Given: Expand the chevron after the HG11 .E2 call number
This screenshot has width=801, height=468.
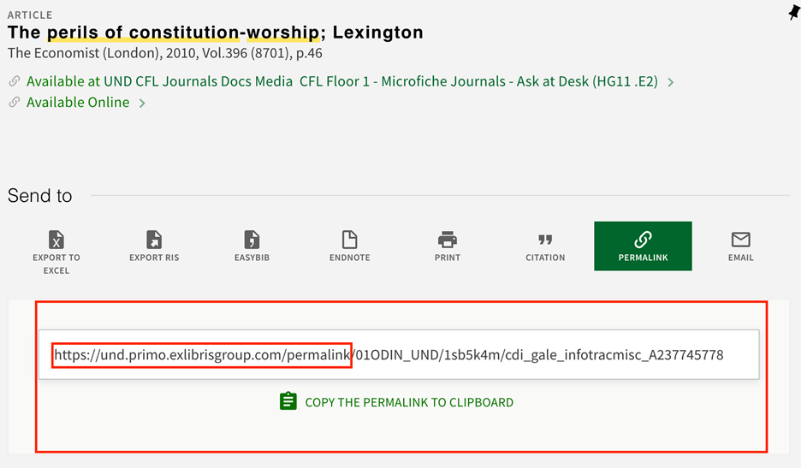Looking at the screenshot, I should pos(671,82).
